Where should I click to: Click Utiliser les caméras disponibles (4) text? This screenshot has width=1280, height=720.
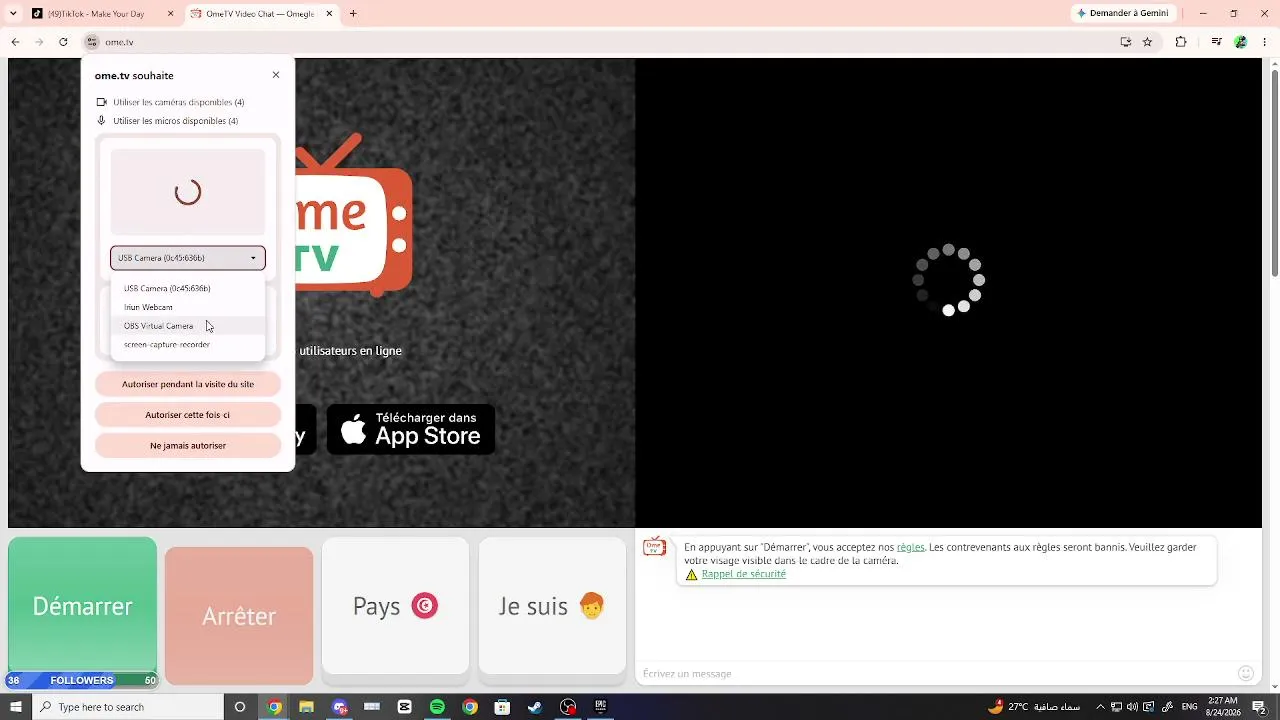[x=179, y=102]
